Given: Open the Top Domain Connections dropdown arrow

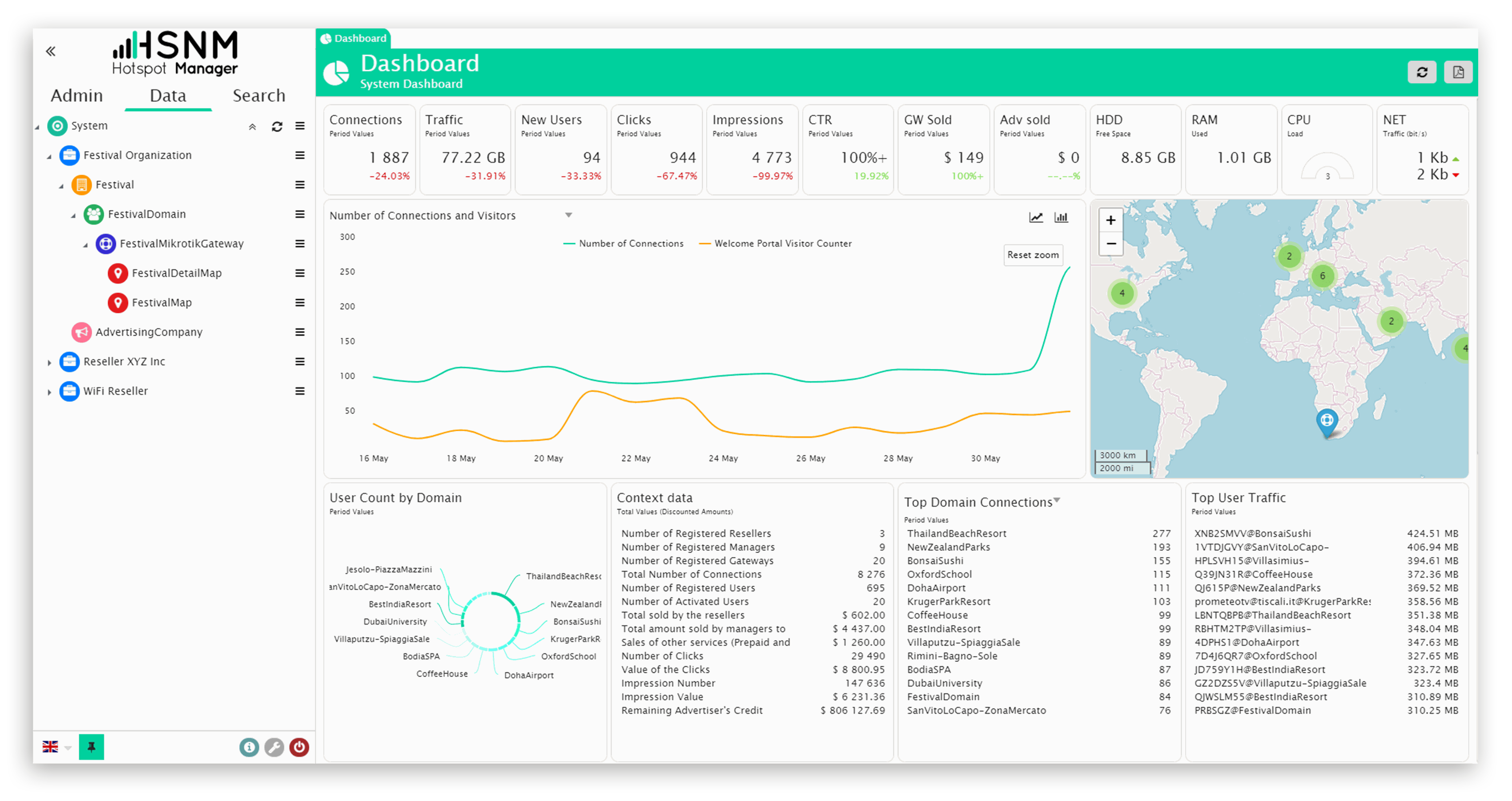Looking at the screenshot, I should [1057, 500].
